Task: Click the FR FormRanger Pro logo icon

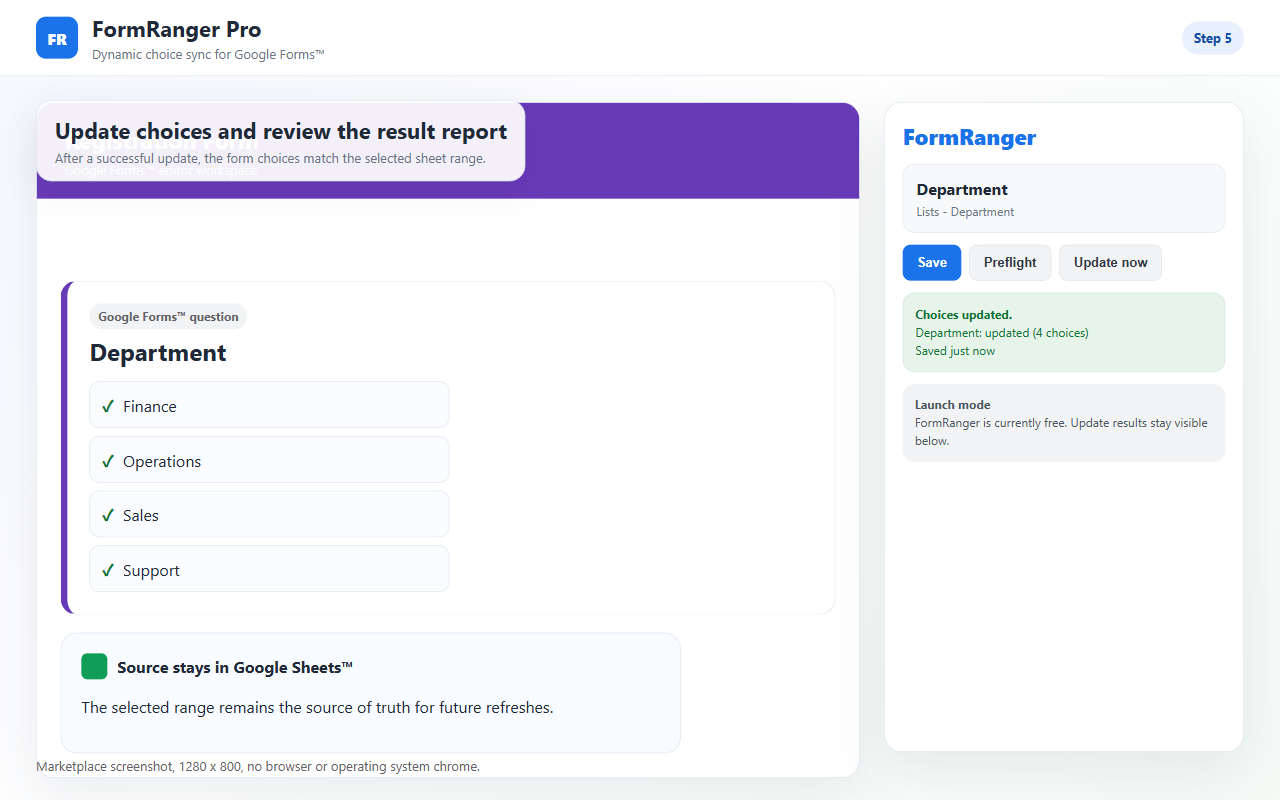Action: [57, 38]
